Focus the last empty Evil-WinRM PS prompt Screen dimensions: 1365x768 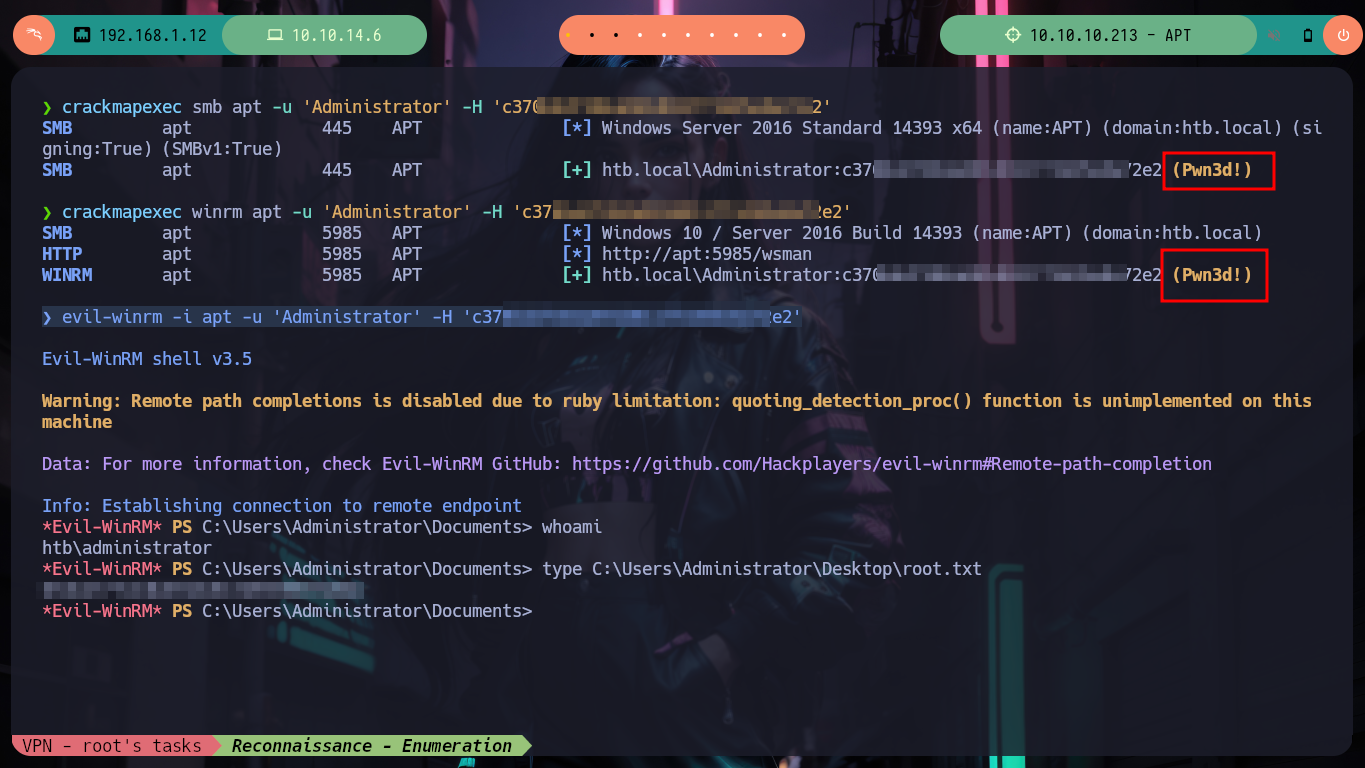(287, 611)
